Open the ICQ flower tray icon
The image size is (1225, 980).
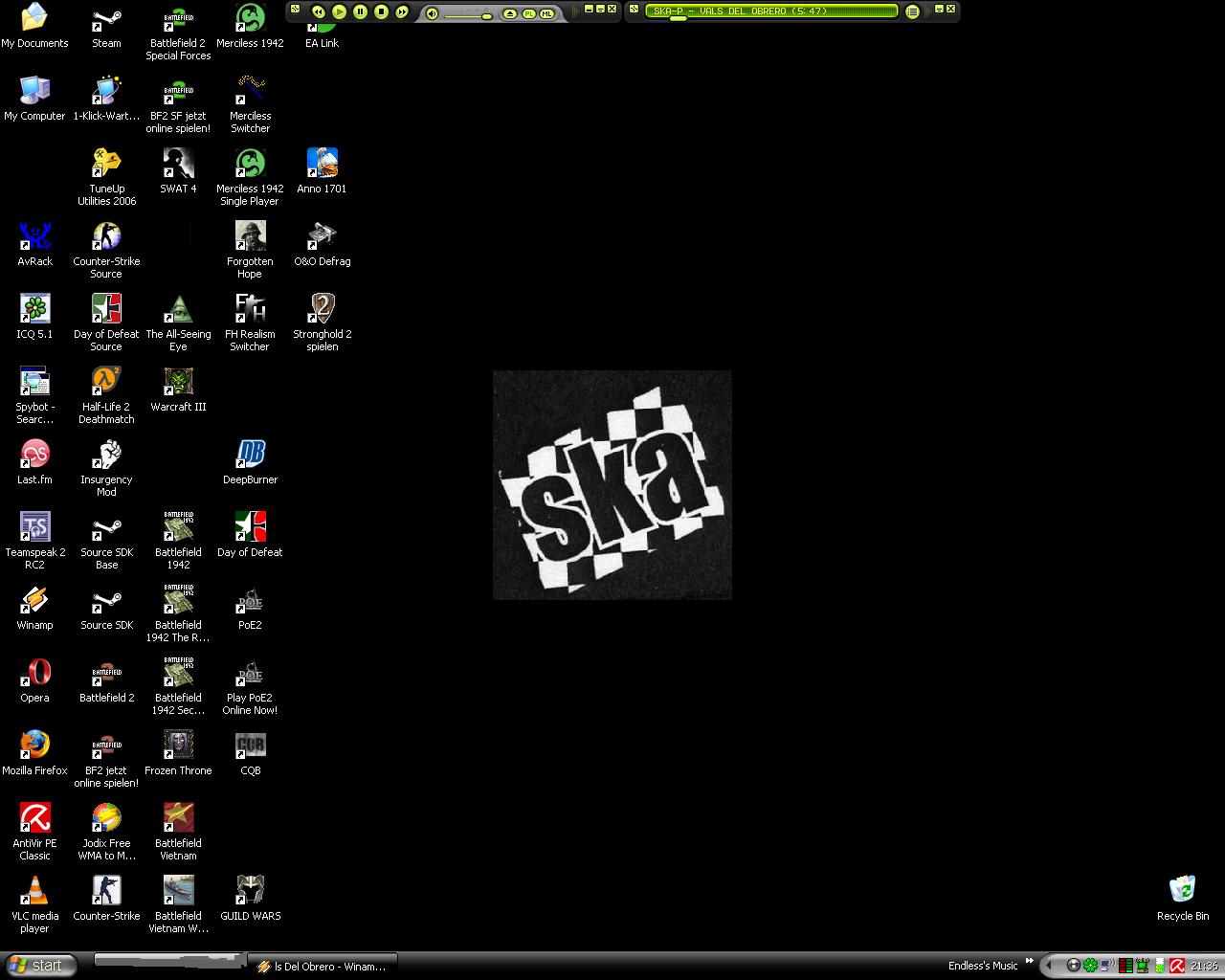click(x=1090, y=966)
